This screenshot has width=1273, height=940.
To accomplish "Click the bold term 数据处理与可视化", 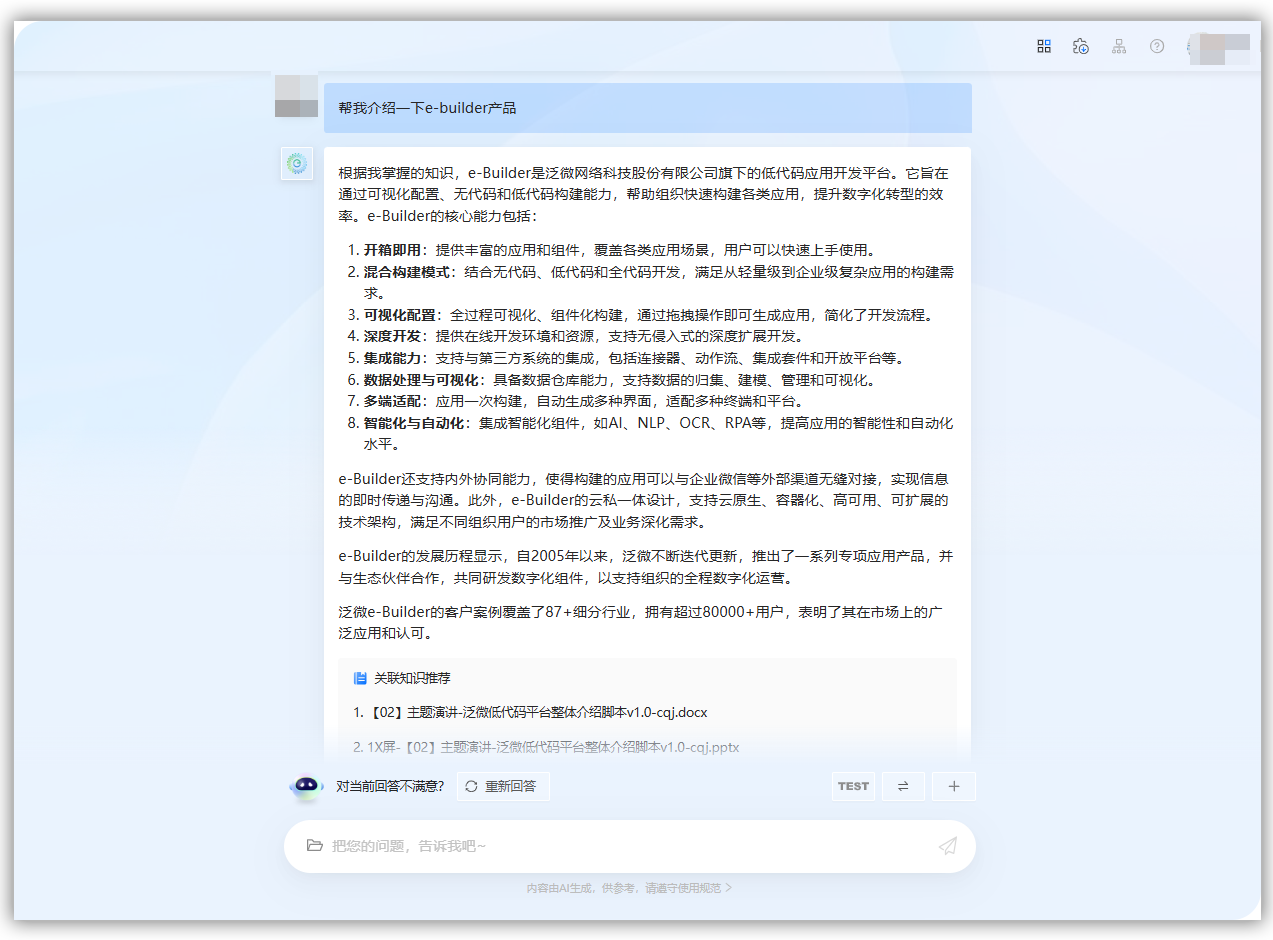I will point(420,380).
